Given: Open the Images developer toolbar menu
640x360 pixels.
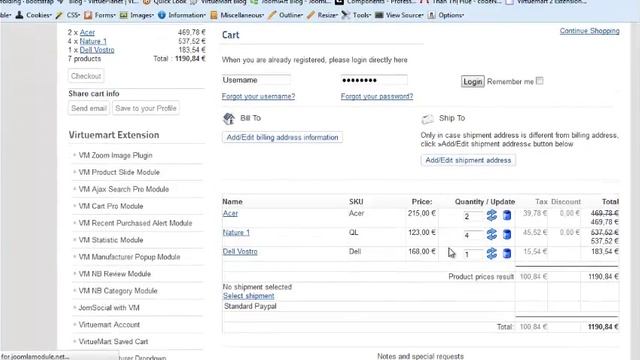Looking at the screenshot, I should coord(137,15).
